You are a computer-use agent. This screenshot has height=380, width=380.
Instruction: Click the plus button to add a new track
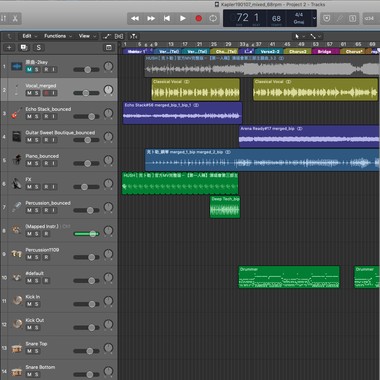coord(9,48)
